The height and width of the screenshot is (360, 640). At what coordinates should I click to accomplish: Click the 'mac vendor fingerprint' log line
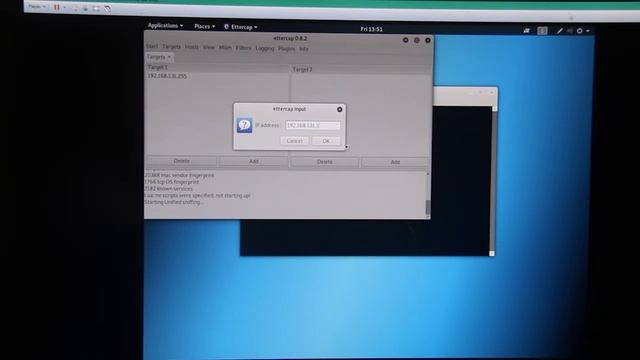pos(179,175)
